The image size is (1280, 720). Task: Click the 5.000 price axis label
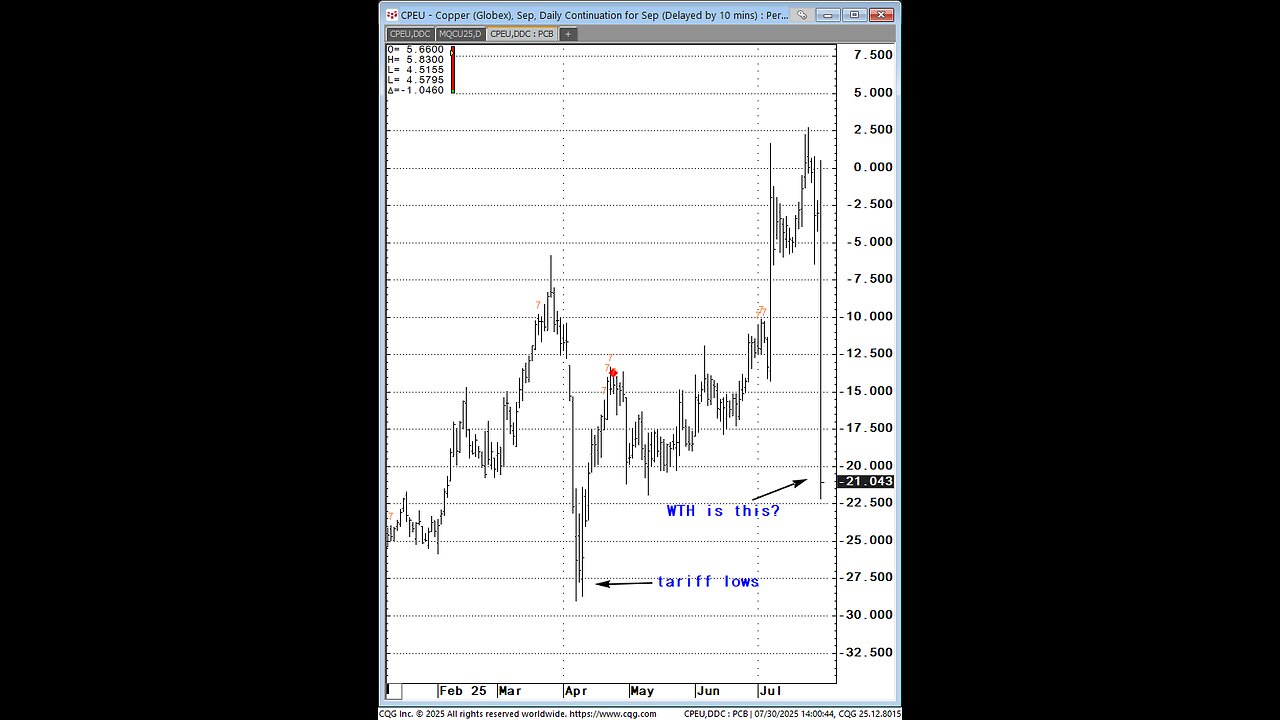pyautogui.click(x=873, y=92)
